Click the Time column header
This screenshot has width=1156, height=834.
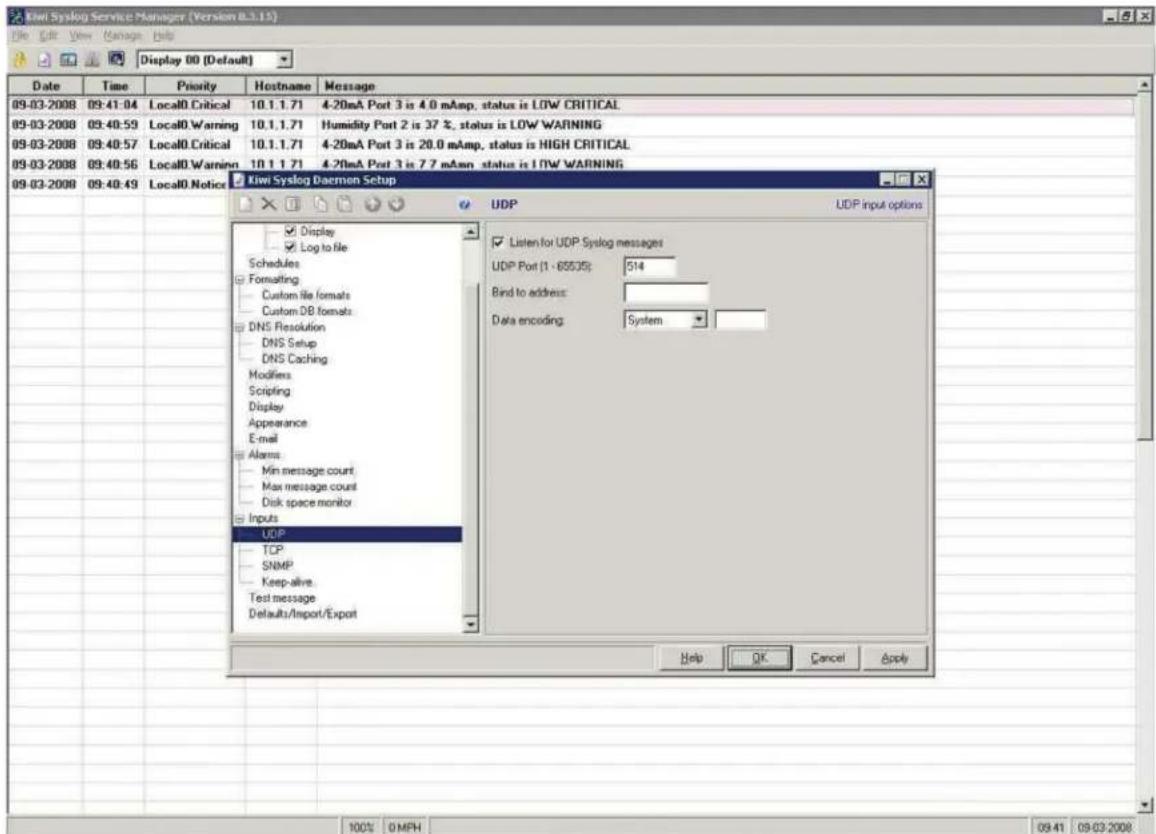[x=114, y=86]
